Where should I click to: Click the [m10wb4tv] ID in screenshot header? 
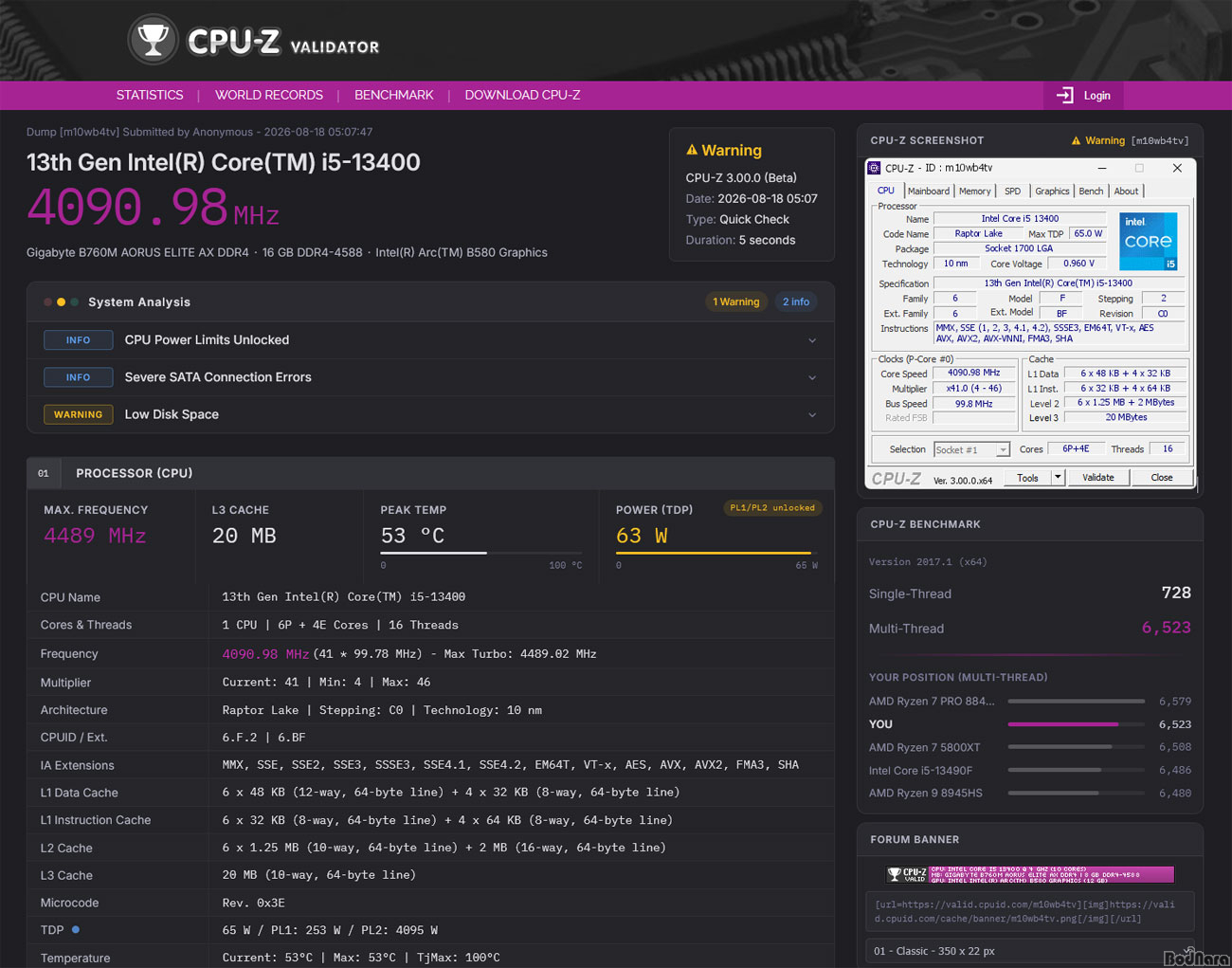1159,140
